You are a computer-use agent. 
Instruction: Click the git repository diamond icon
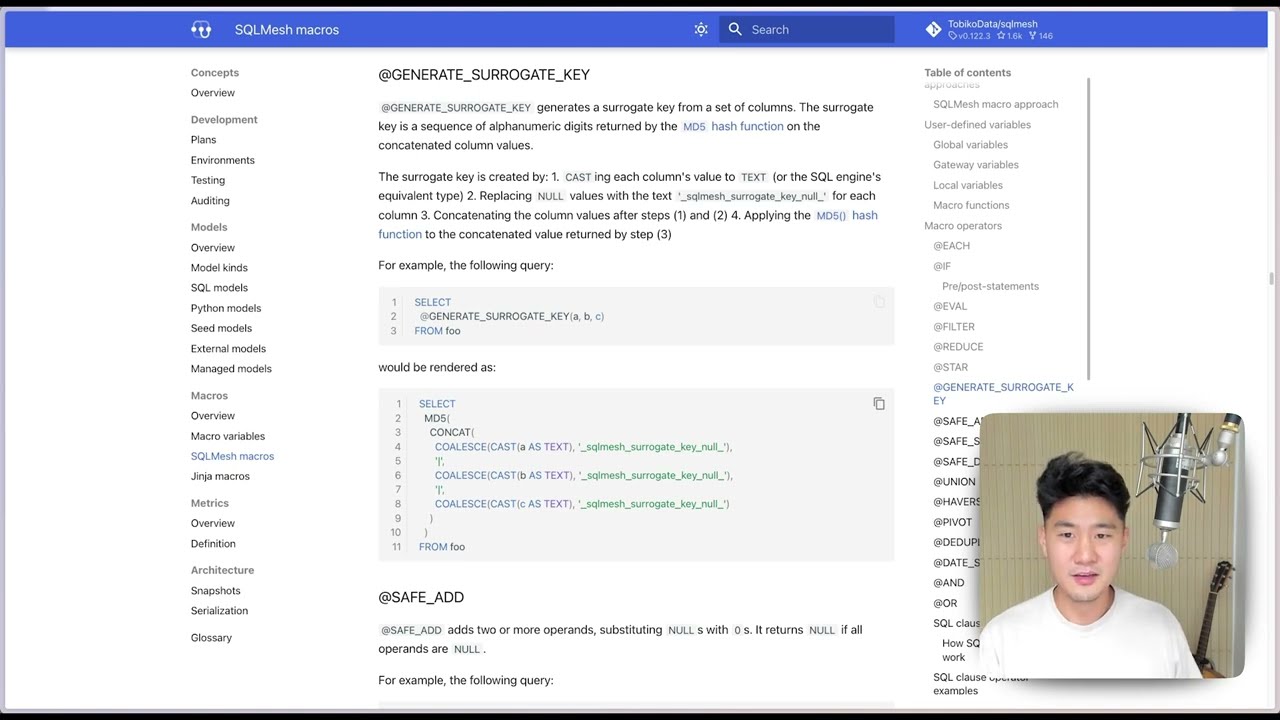click(x=933, y=29)
